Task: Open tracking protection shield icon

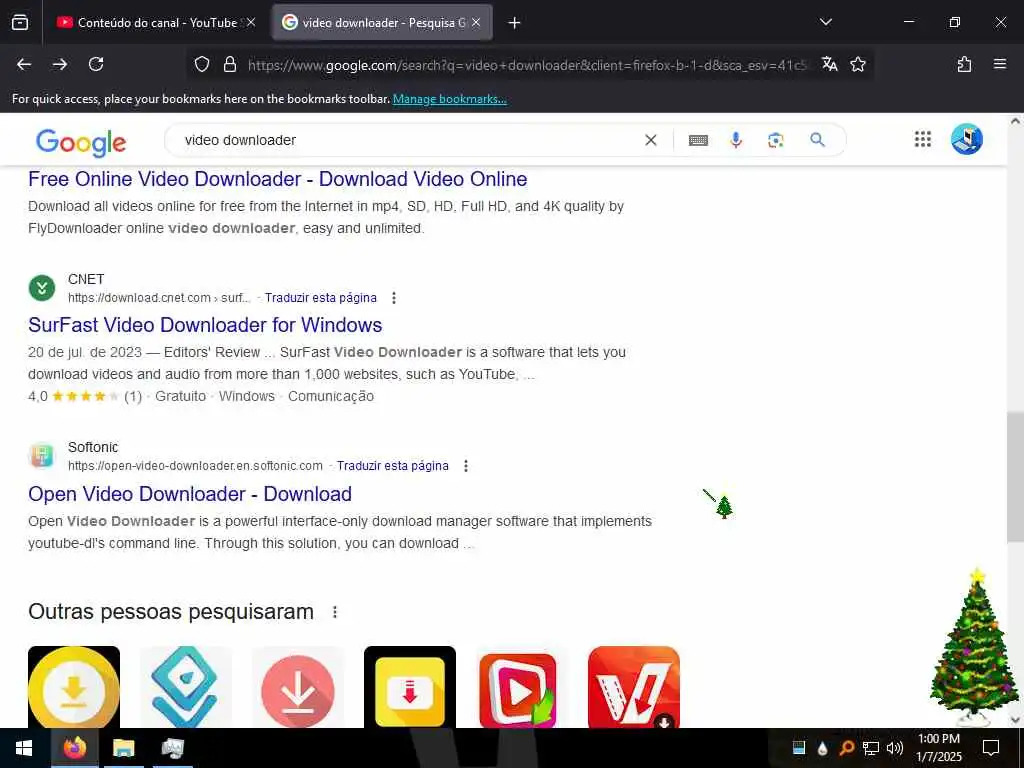Action: click(202, 64)
